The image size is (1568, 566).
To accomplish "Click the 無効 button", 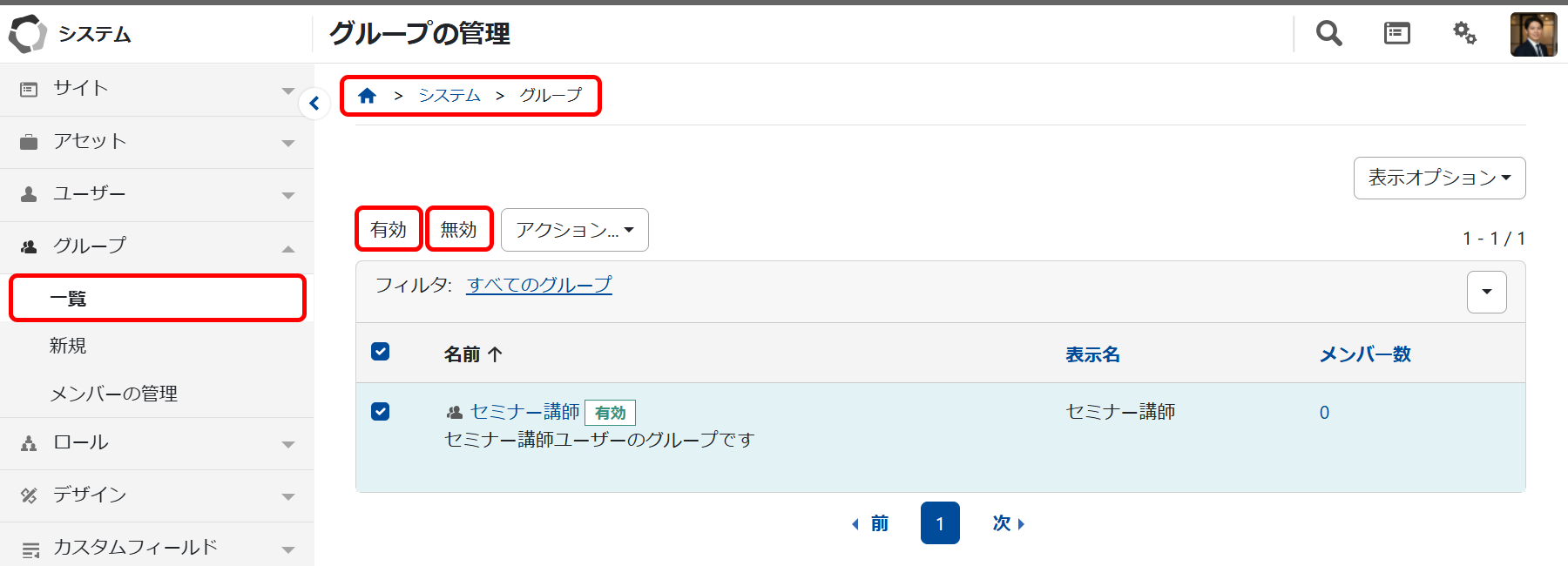I will click(459, 229).
